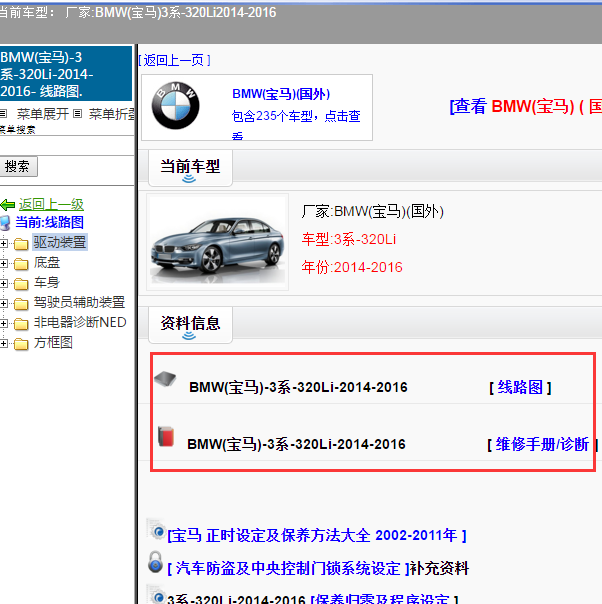Expand the 非电器诊断NED tree node
The height and width of the screenshot is (604, 602).
[x=3, y=324]
